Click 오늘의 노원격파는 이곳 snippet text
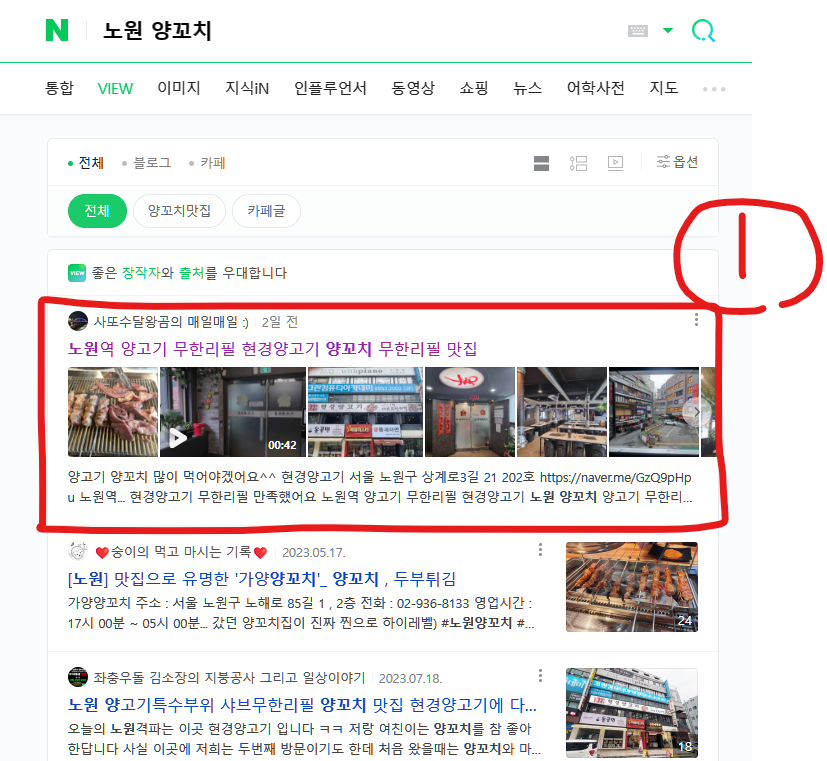827x761 pixels. [304, 739]
